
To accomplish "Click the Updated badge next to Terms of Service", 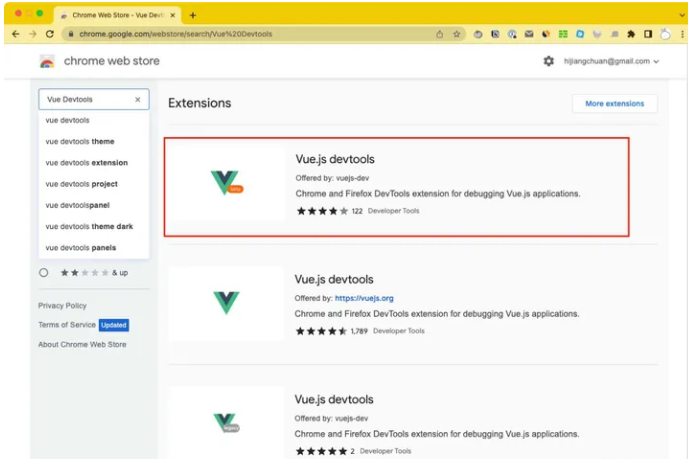I will point(114,325).
